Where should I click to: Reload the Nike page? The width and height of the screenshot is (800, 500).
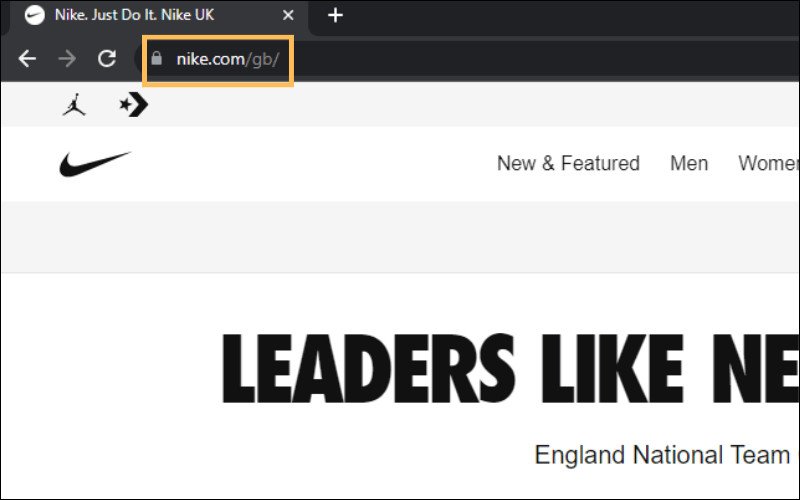click(x=107, y=59)
